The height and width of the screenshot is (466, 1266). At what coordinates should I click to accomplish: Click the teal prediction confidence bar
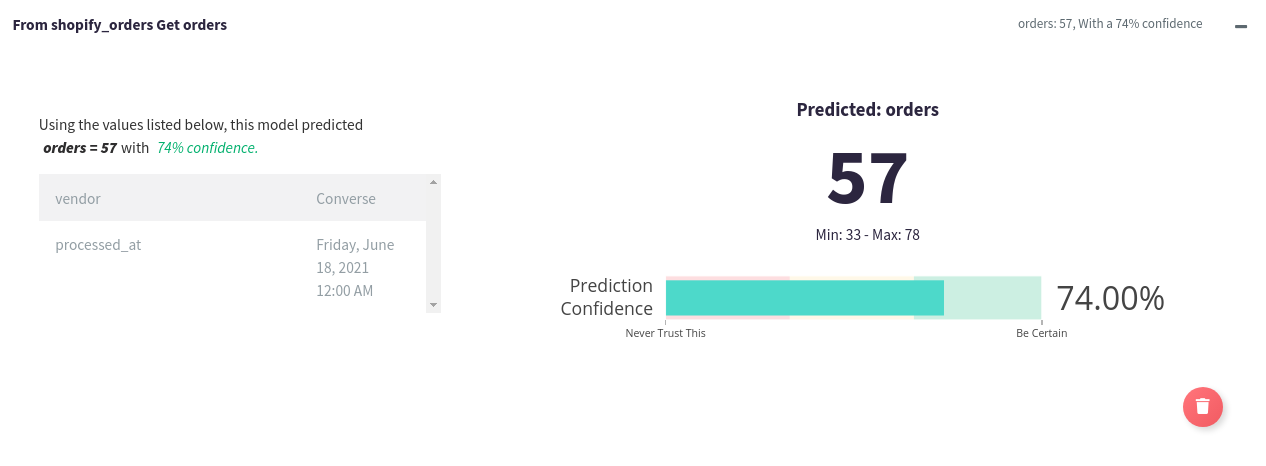point(804,298)
